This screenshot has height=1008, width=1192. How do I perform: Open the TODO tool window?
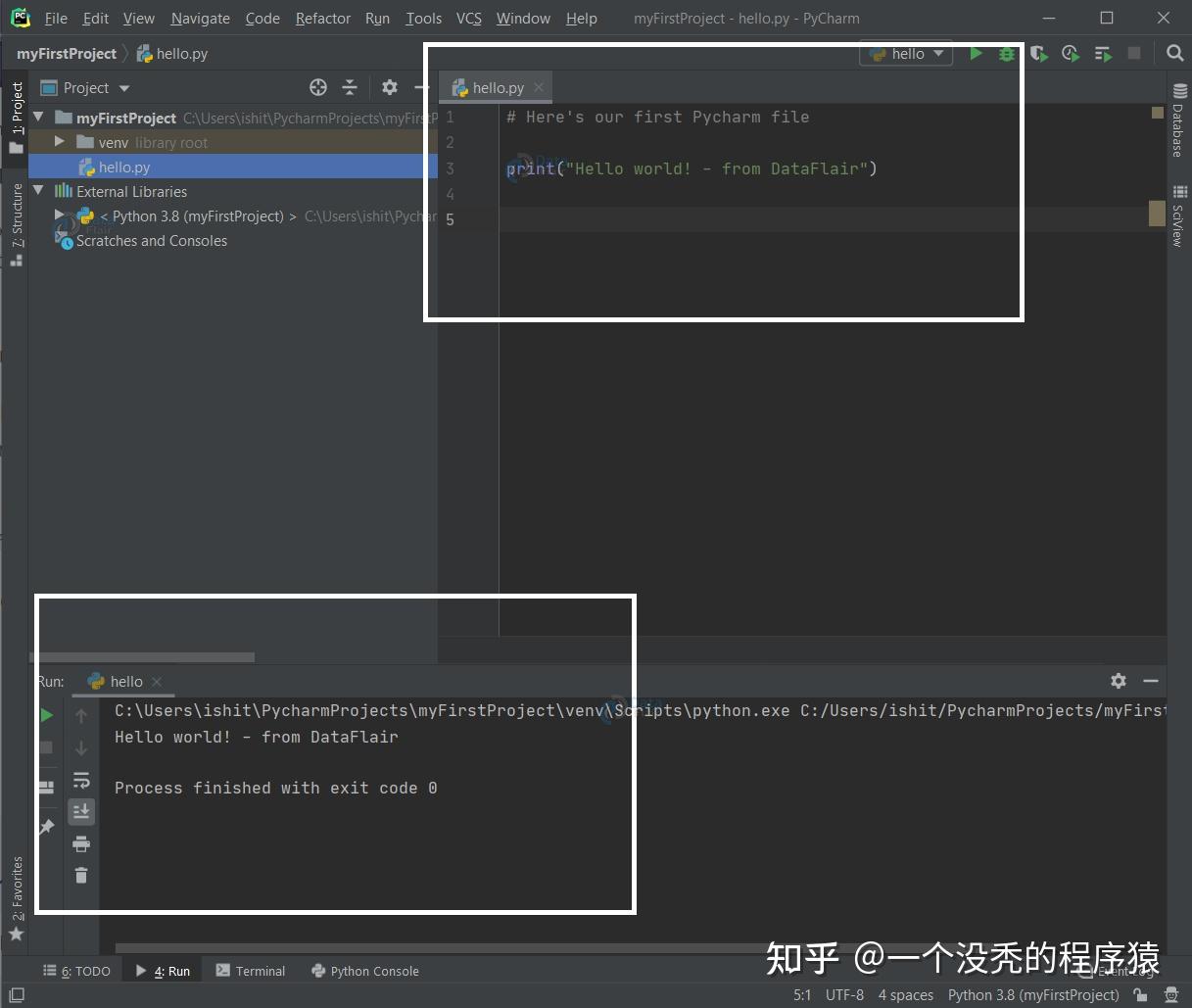[x=85, y=971]
